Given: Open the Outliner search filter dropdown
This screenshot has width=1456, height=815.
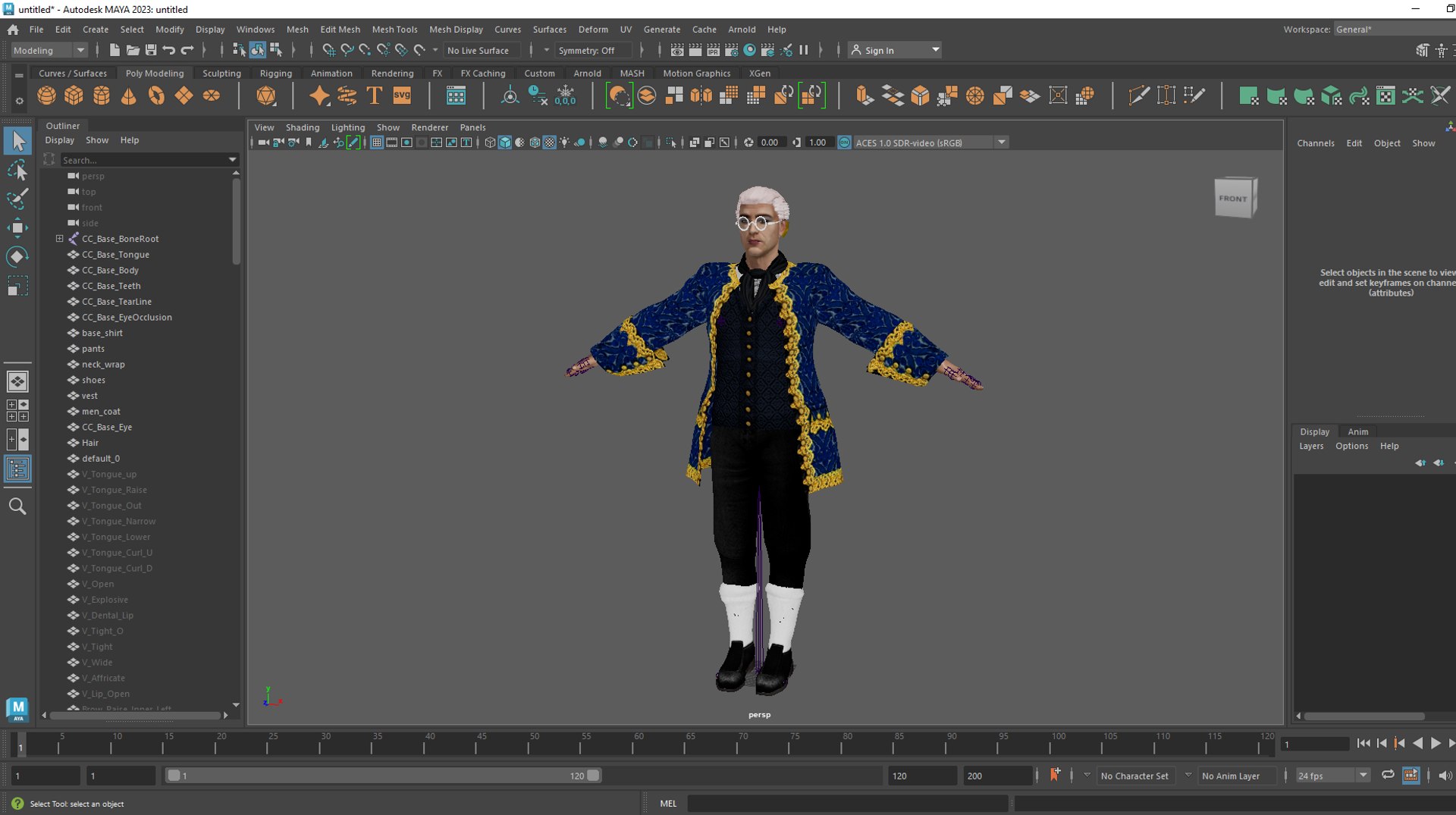Looking at the screenshot, I should [x=232, y=160].
